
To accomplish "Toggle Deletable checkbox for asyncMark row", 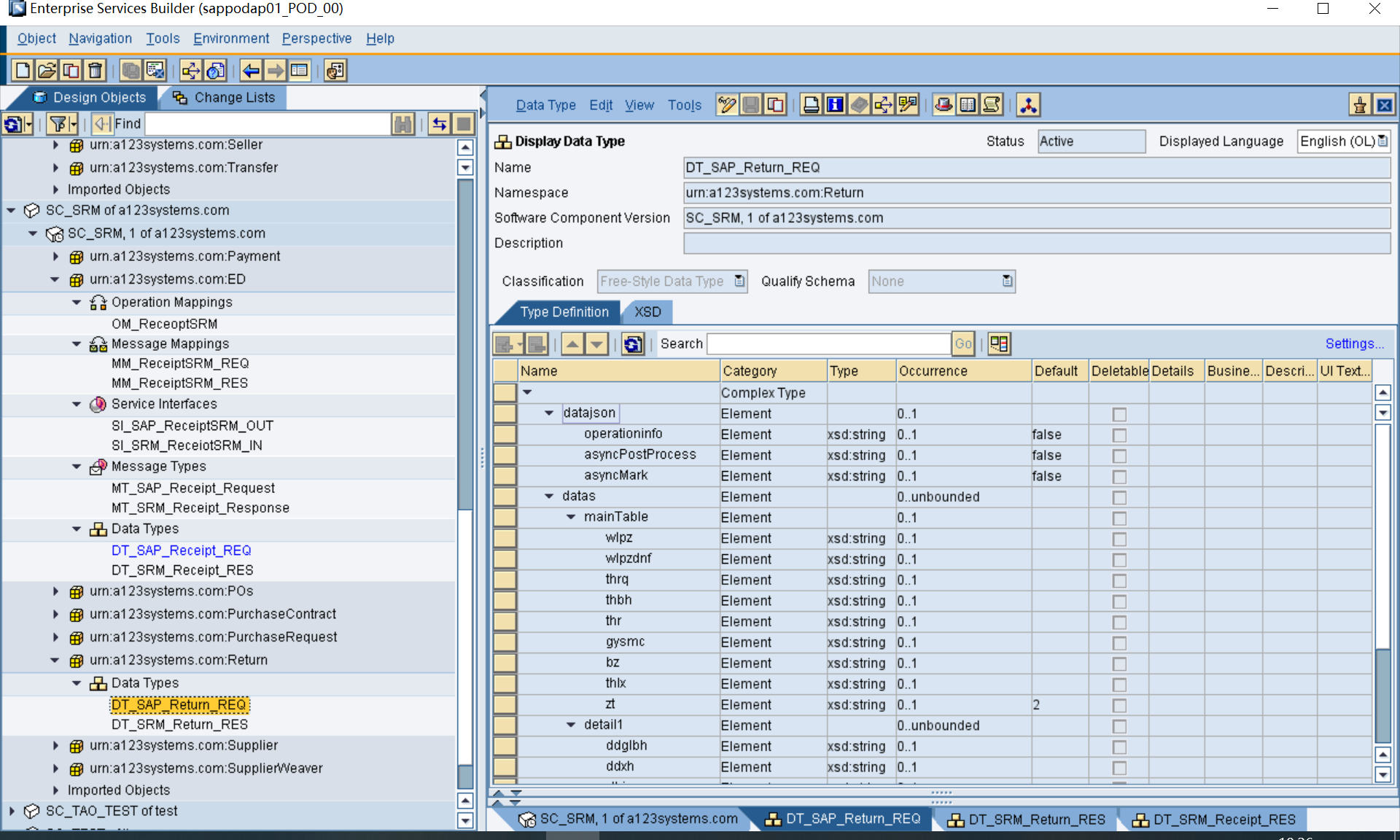I will click(1119, 477).
